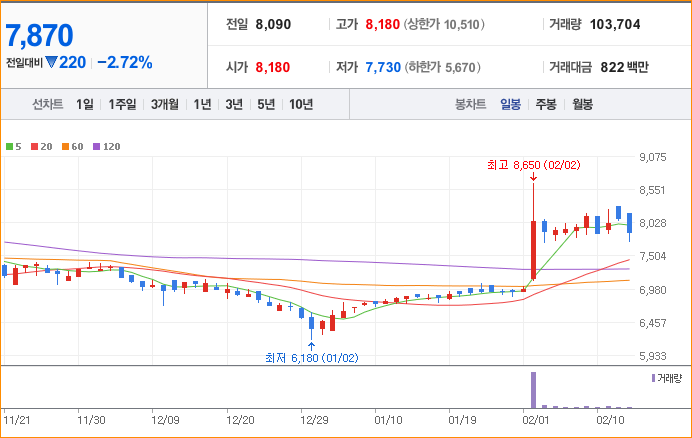
Task: Click the 12/09 date label on axis
Action: click(165, 420)
